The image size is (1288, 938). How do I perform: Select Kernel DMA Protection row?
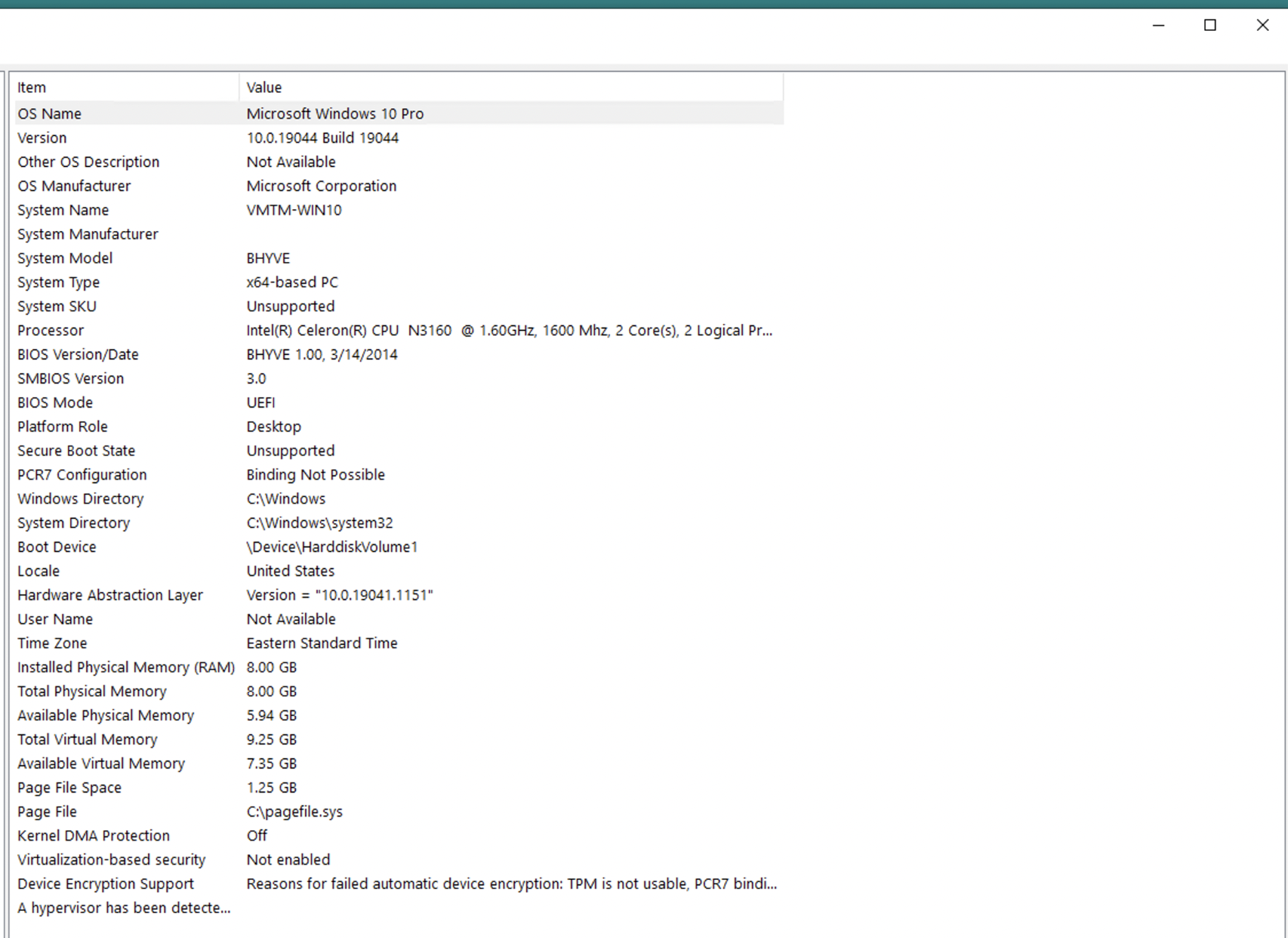click(399, 836)
